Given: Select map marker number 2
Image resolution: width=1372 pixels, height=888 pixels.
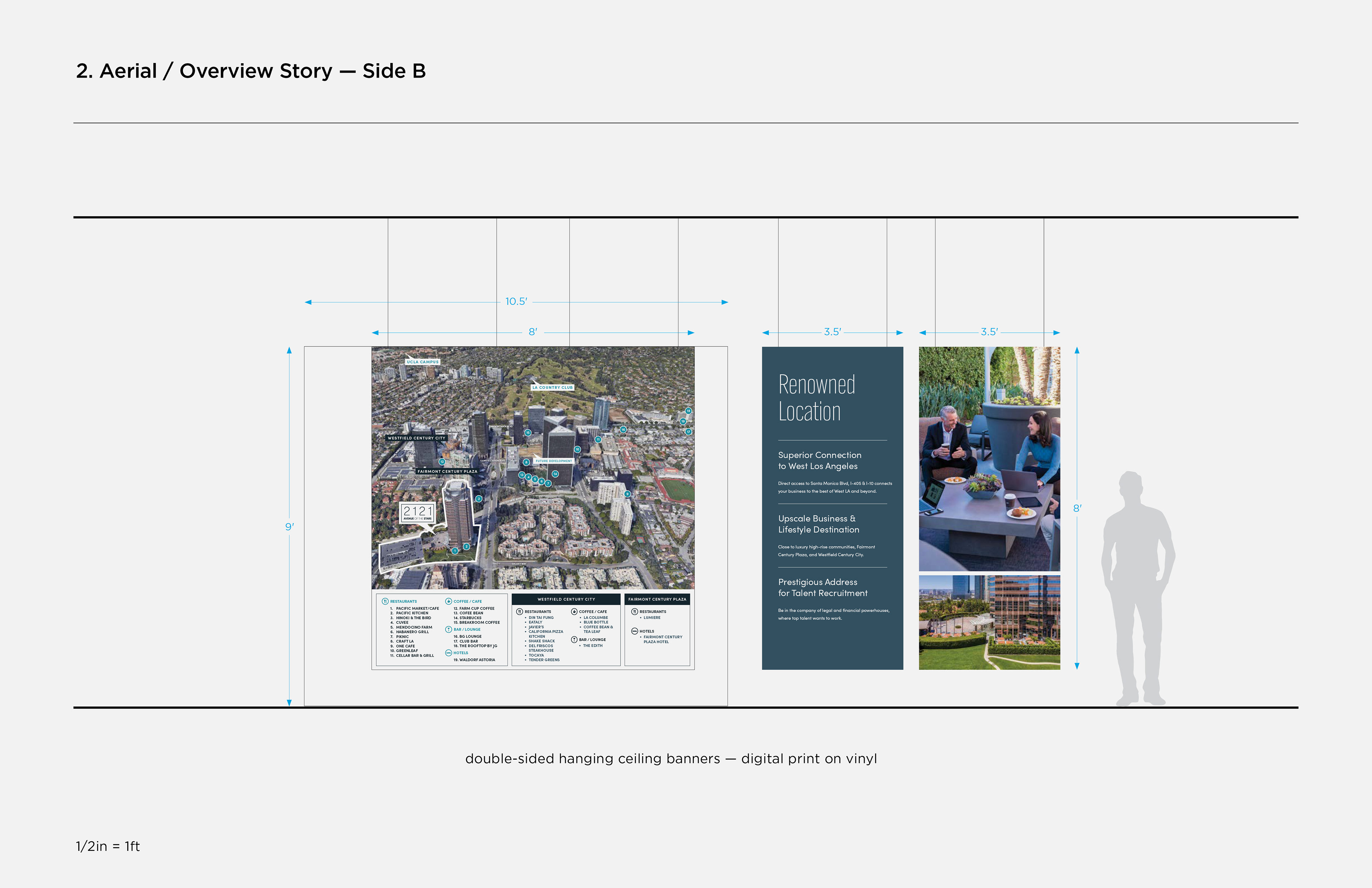Looking at the screenshot, I should pyautogui.click(x=466, y=547).
